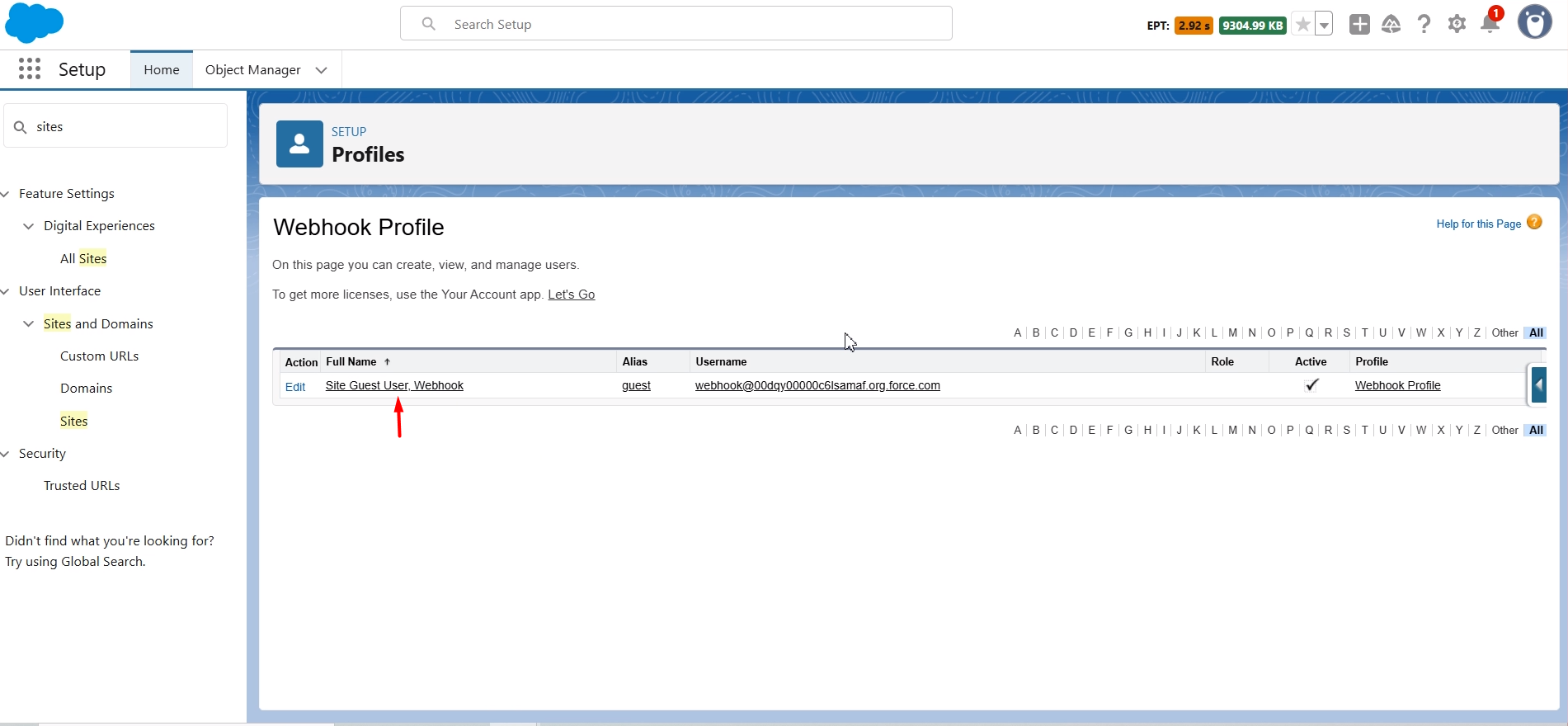Open the Object Manager tab
1568x726 pixels.
click(253, 70)
